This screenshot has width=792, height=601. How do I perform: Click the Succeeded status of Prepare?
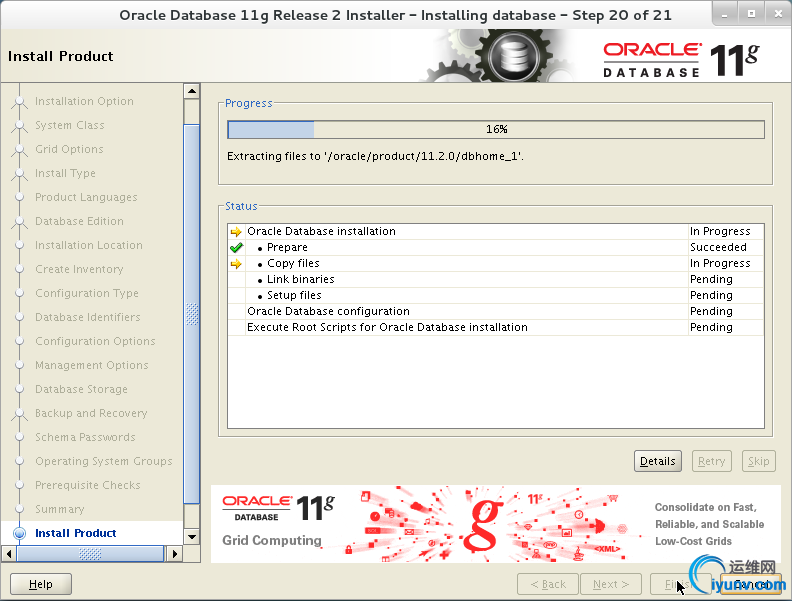718,247
